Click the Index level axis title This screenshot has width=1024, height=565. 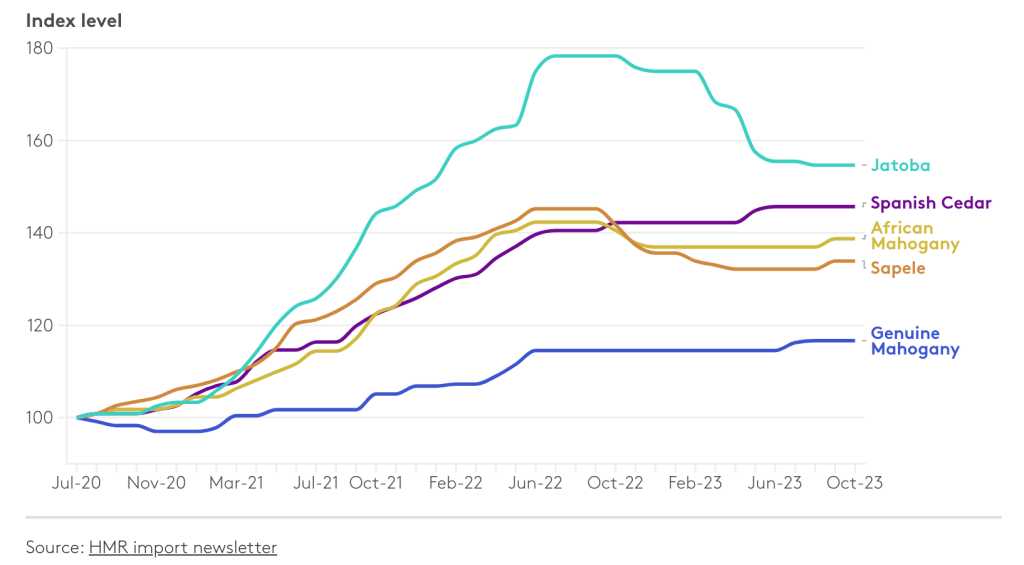pos(74,20)
